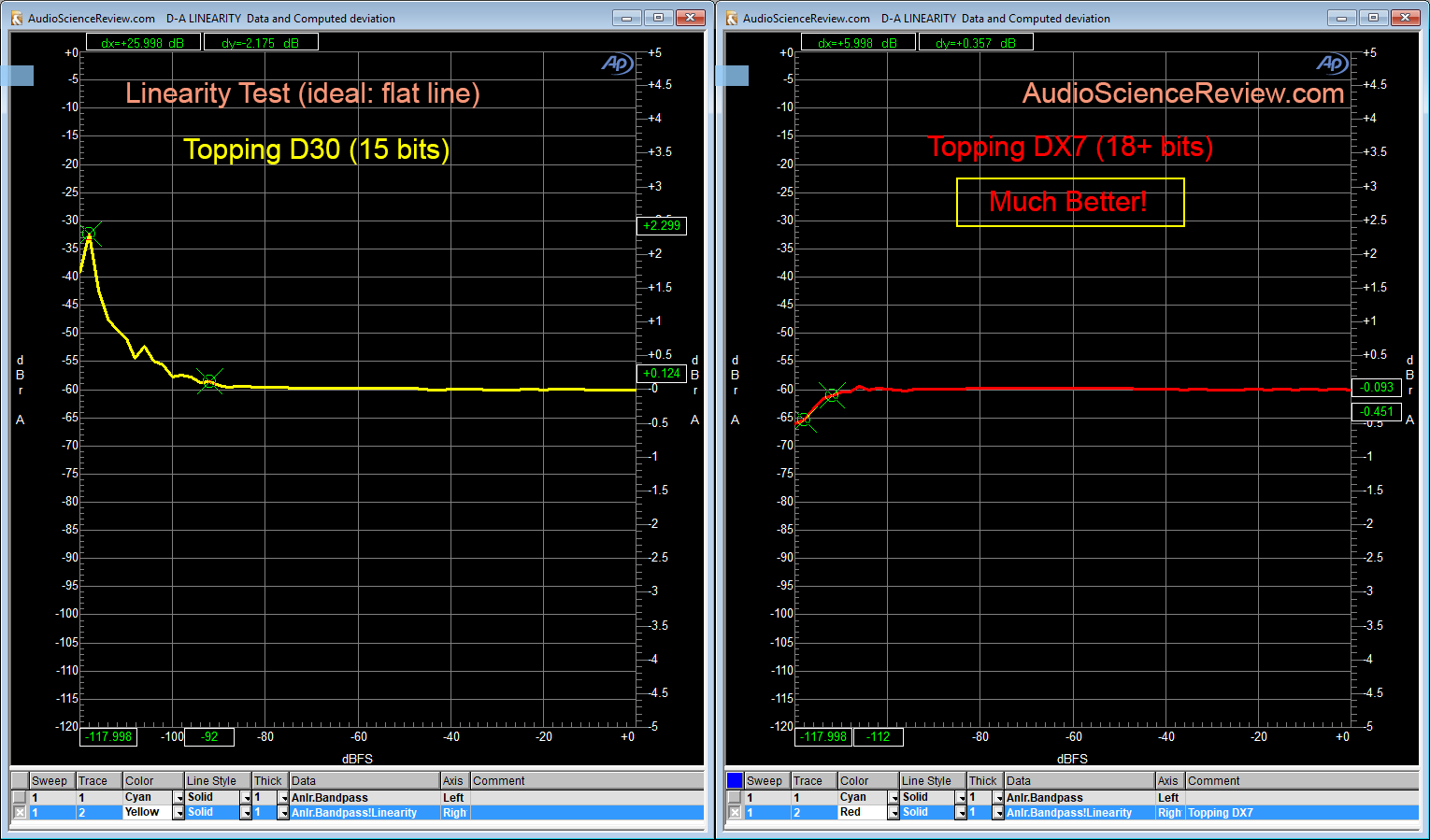Image resolution: width=1430 pixels, height=840 pixels.
Task: Click the dBFS axis label under the left graph
Action: (x=357, y=759)
